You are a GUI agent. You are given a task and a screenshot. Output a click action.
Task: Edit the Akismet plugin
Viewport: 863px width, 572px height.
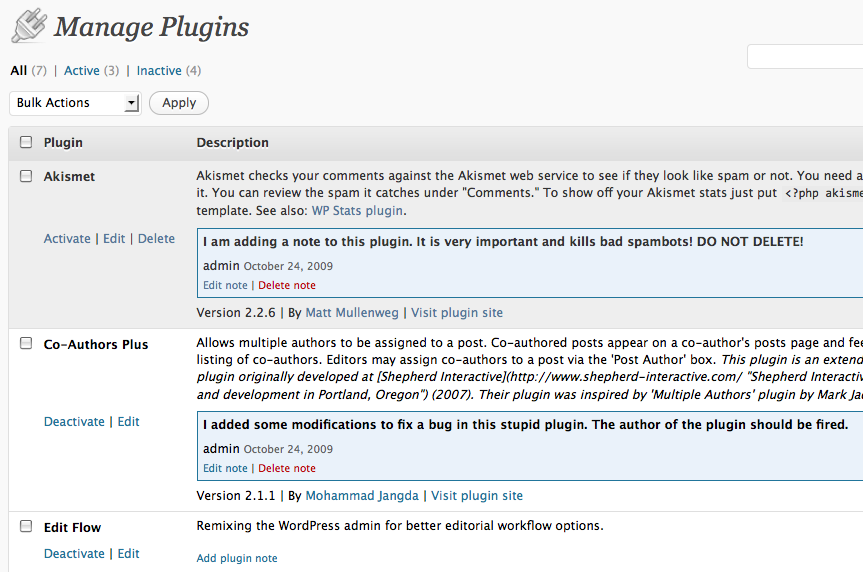114,238
